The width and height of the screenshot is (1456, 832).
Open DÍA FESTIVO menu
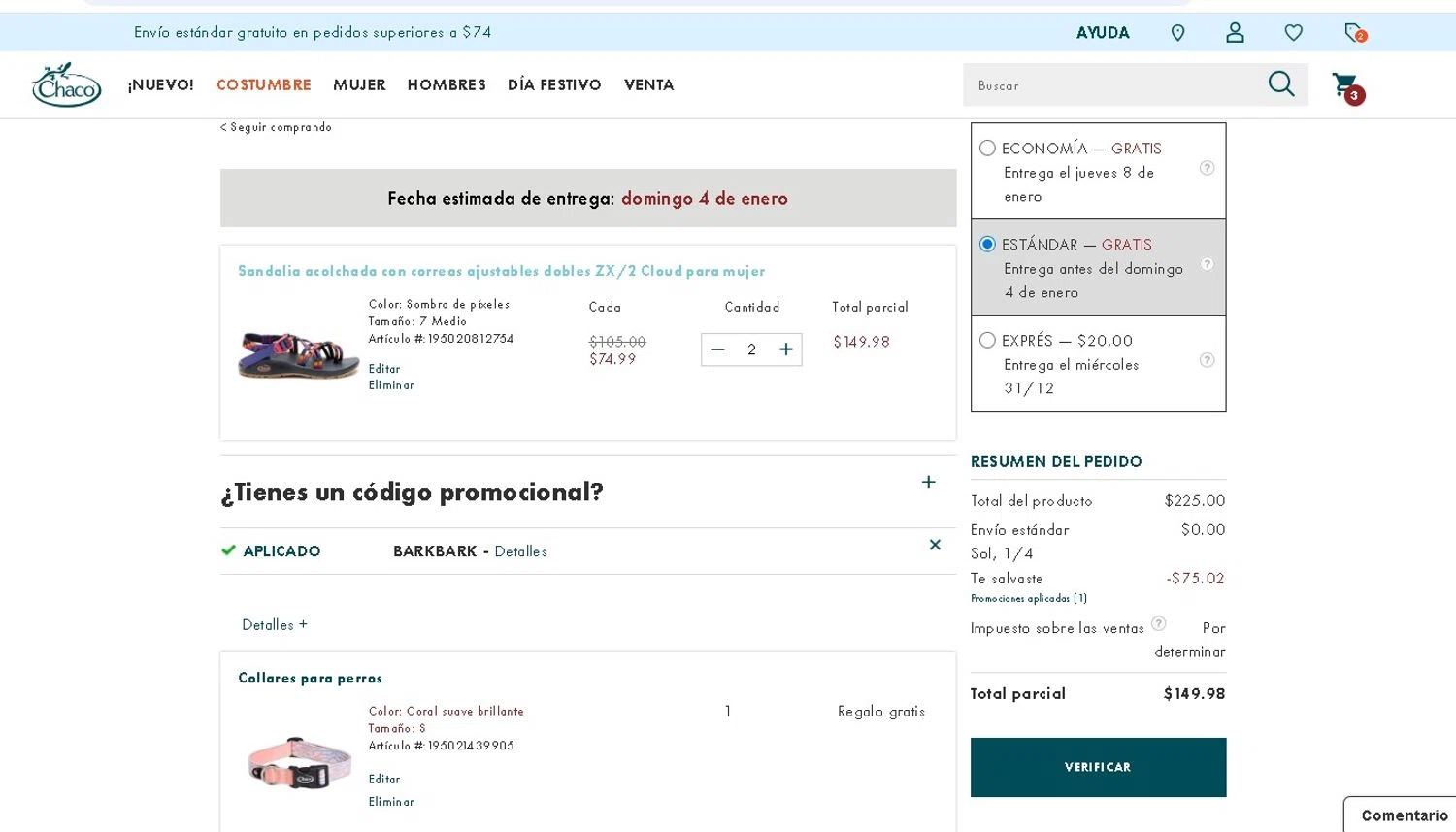click(x=554, y=85)
